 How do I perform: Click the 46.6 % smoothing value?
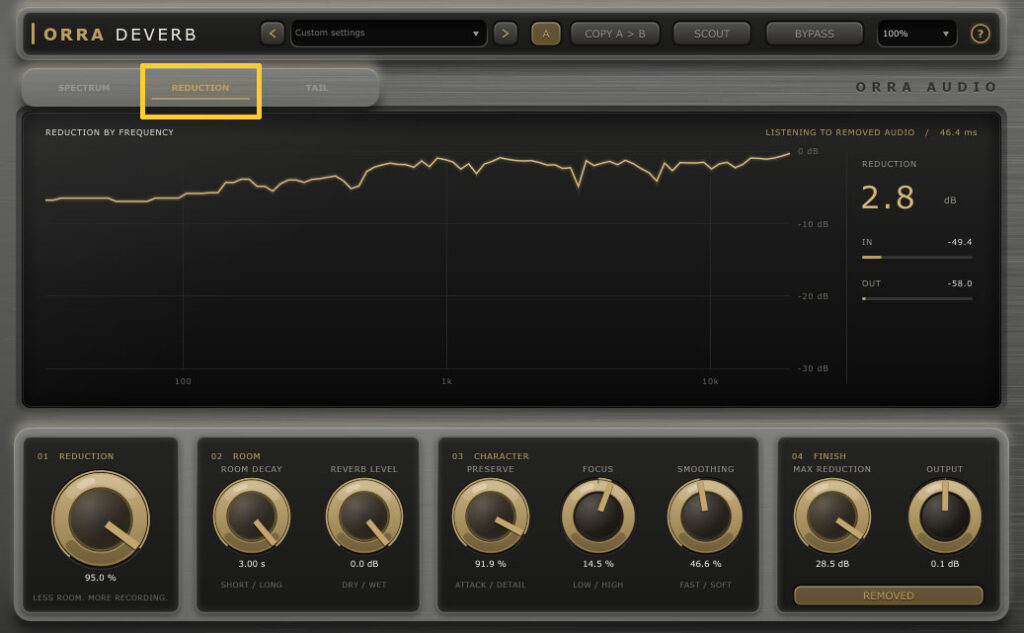pyautogui.click(x=705, y=564)
